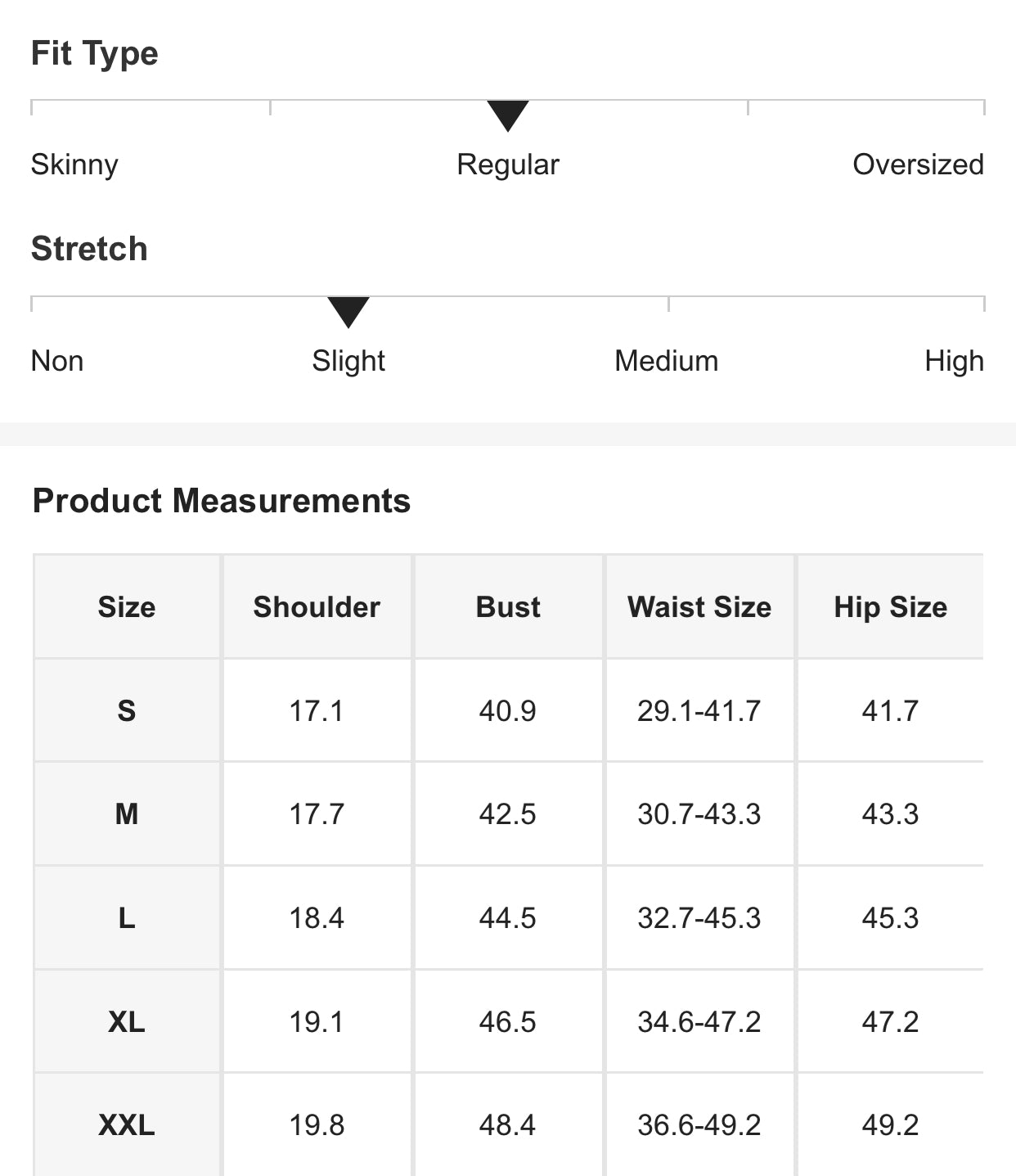Select the XXL size row label

127,1125
